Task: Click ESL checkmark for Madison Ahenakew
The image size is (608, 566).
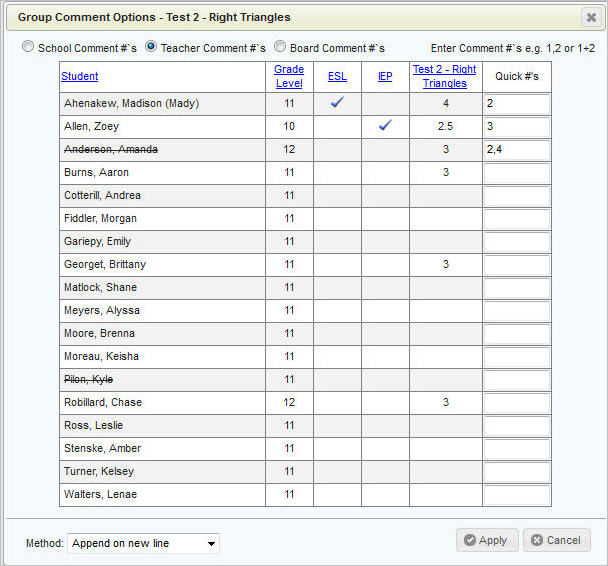Action: pyautogui.click(x=338, y=103)
